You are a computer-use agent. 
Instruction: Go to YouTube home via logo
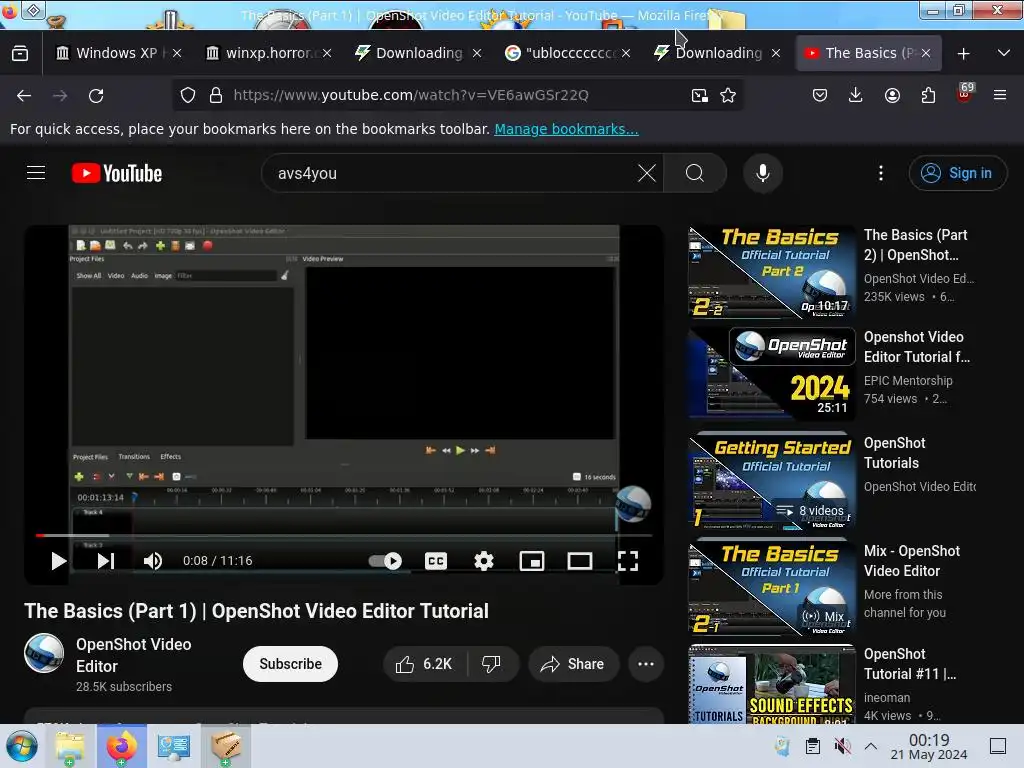pyautogui.click(x=117, y=173)
